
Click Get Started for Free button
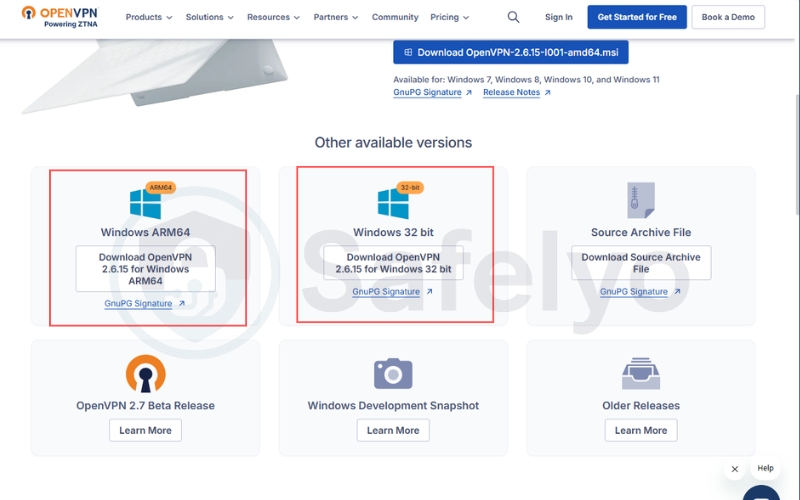point(637,17)
